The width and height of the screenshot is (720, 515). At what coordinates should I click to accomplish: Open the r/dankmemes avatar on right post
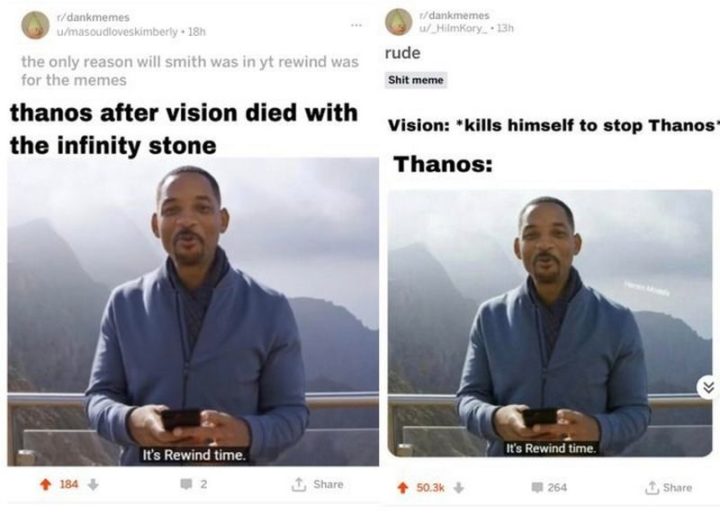pyautogui.click(x=398, y=22)
